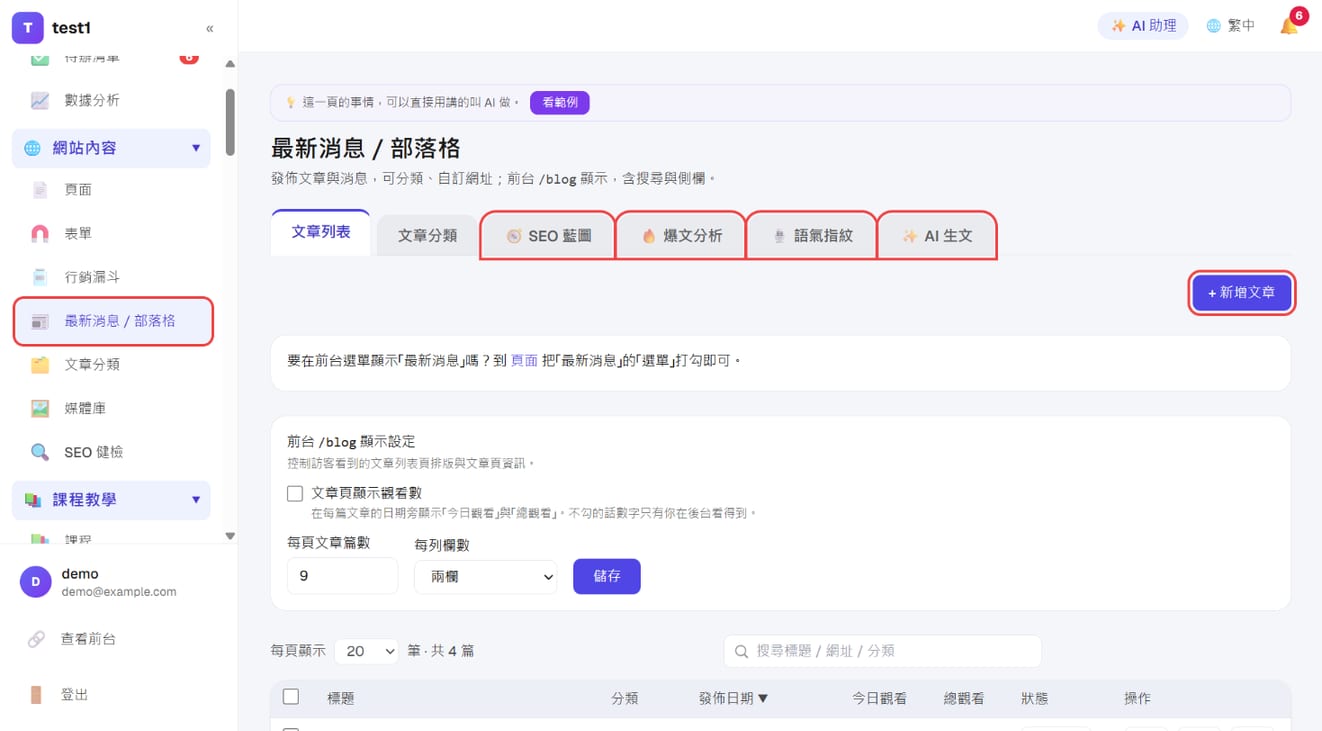Open the 每列欄數 dropdown

pos(485,577)
